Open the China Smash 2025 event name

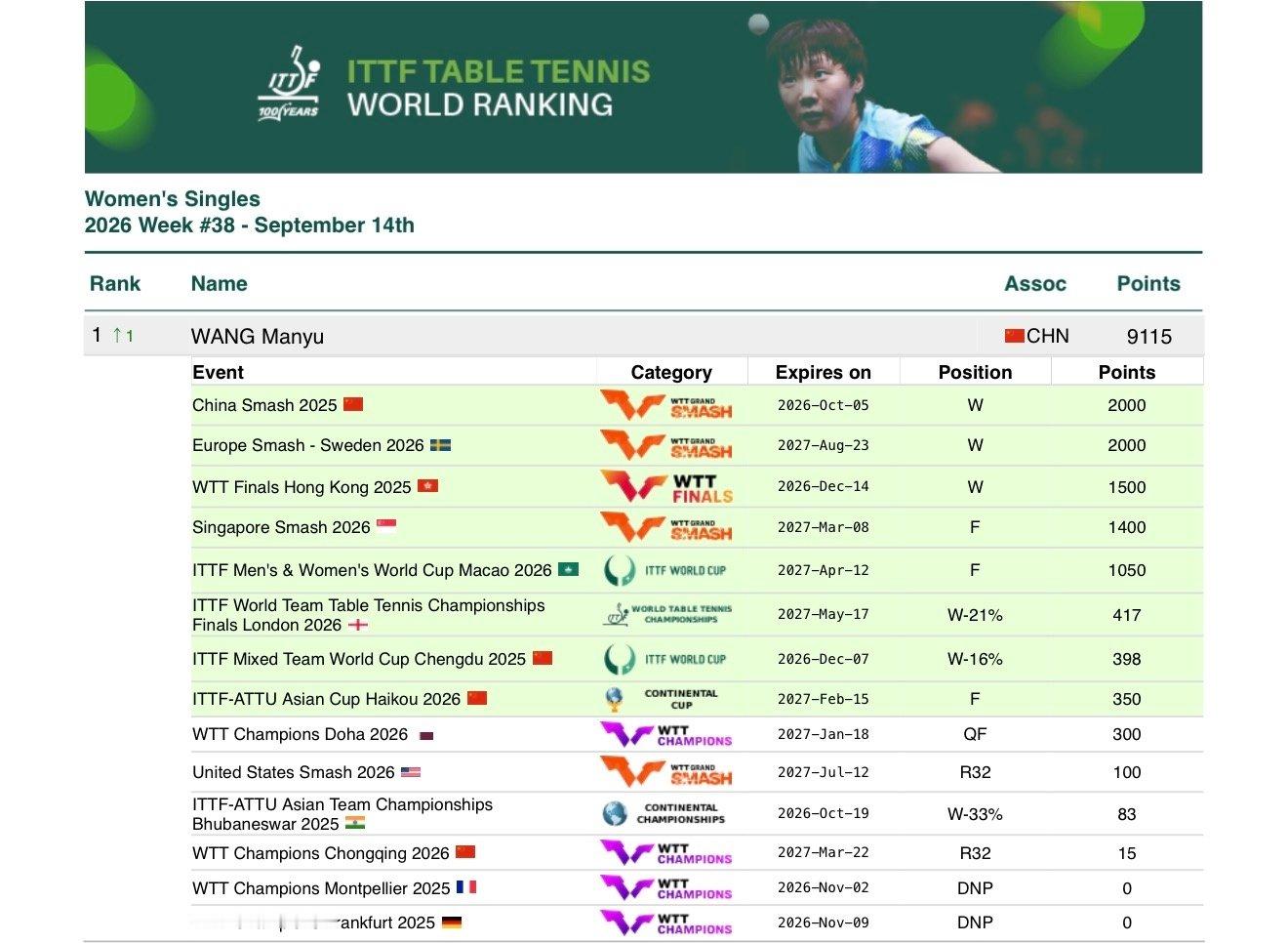[264, 405]
